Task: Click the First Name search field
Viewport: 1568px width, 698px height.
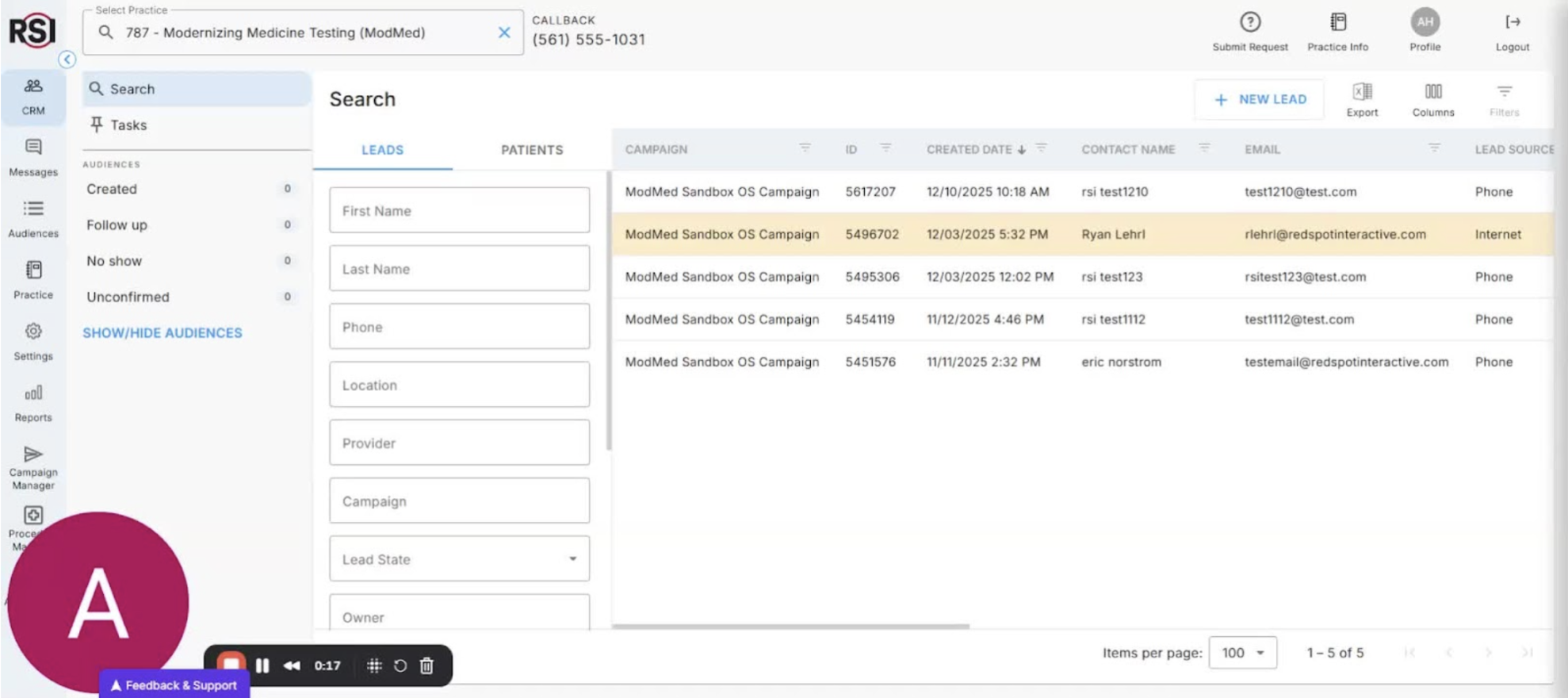Action: 459,211
